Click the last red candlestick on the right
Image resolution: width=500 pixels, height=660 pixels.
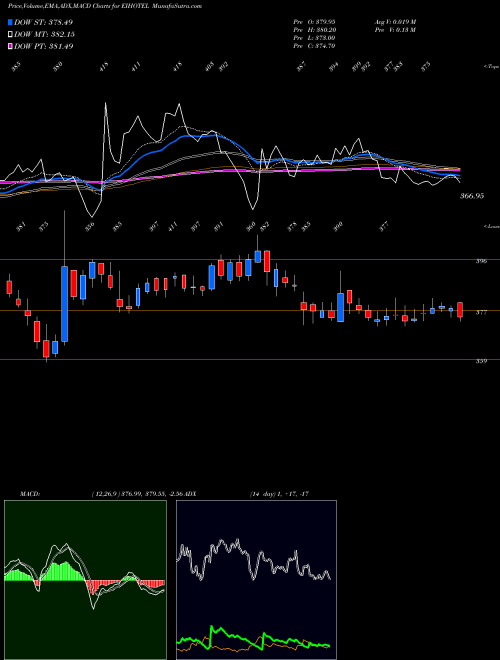[x=460, y=309]
